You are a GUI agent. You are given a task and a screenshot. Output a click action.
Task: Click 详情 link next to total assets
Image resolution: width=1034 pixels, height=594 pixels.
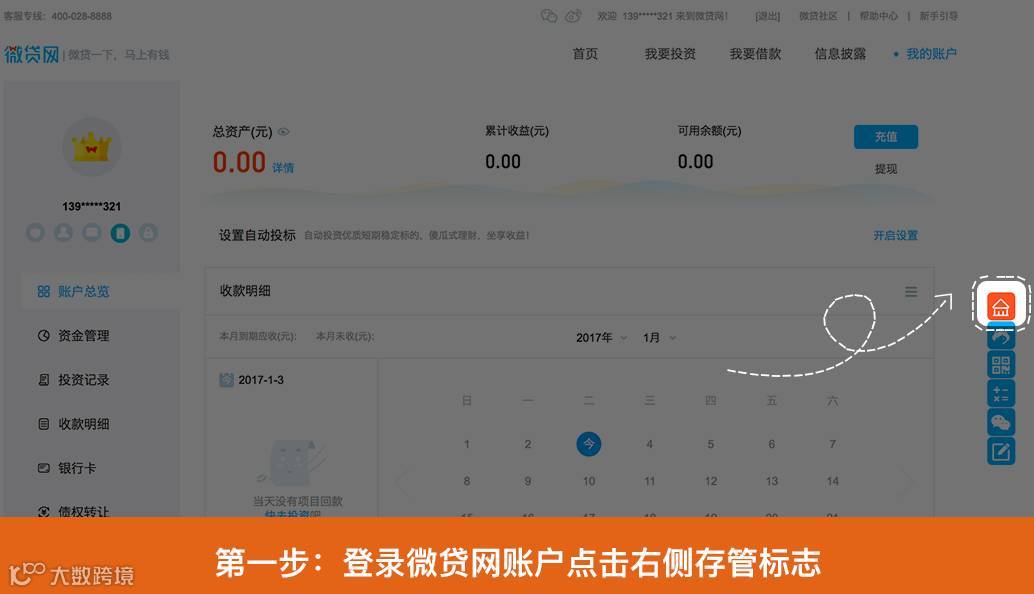pos(283,168)
